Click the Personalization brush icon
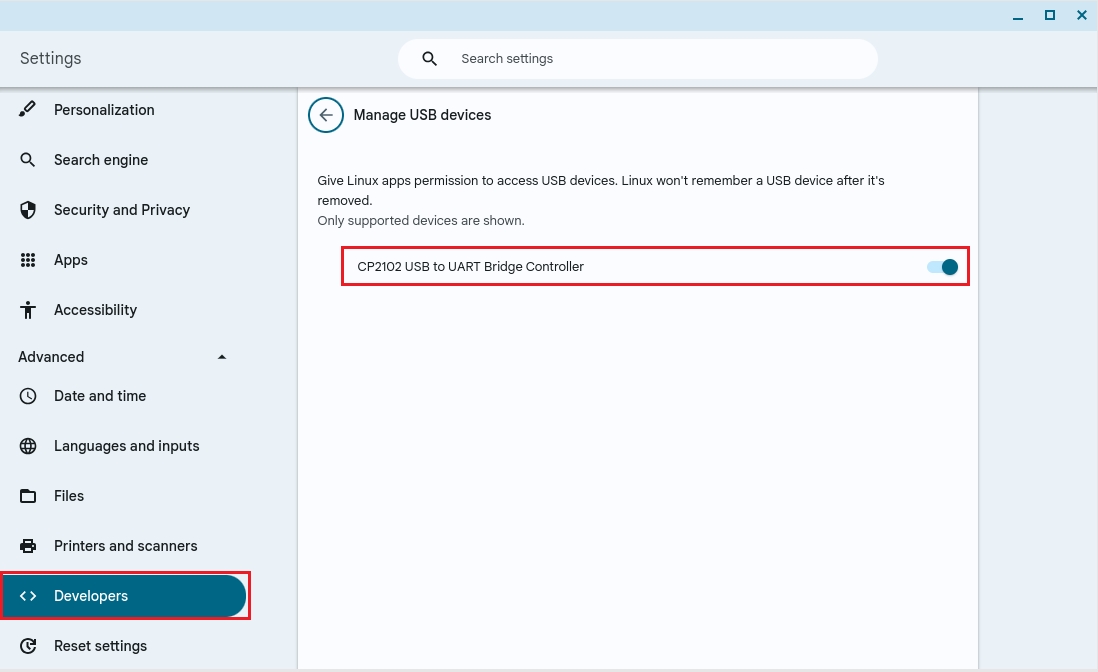Image resolution: width=1098 pixels, height=672 pixels. pos(28,109)
